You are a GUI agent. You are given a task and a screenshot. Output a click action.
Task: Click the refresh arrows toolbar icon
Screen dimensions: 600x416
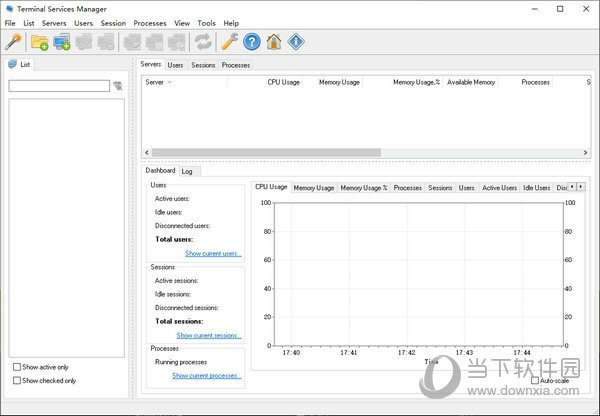point(203,42)
